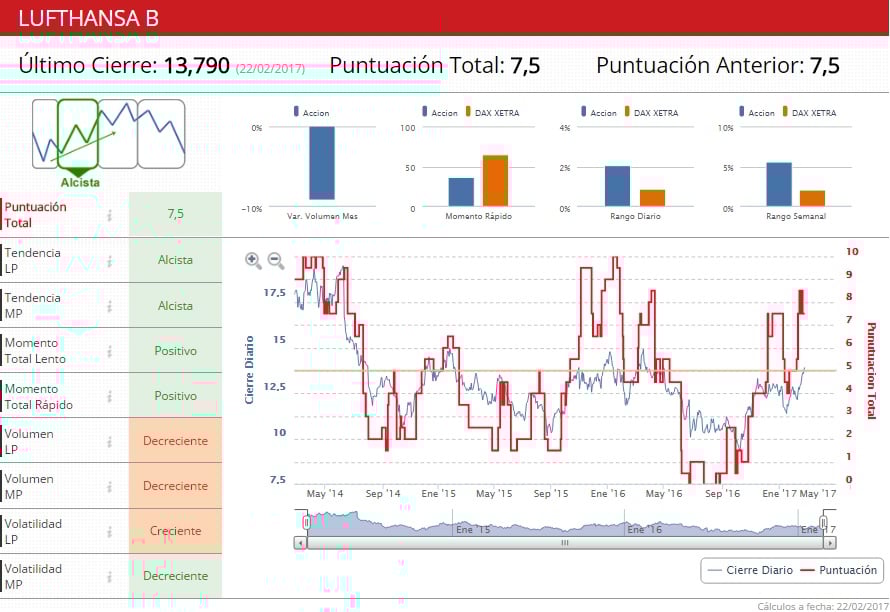This screenshot has width=890, height=612.
Task: Click the Cálculos a fecha footer text
Action: 823,606
